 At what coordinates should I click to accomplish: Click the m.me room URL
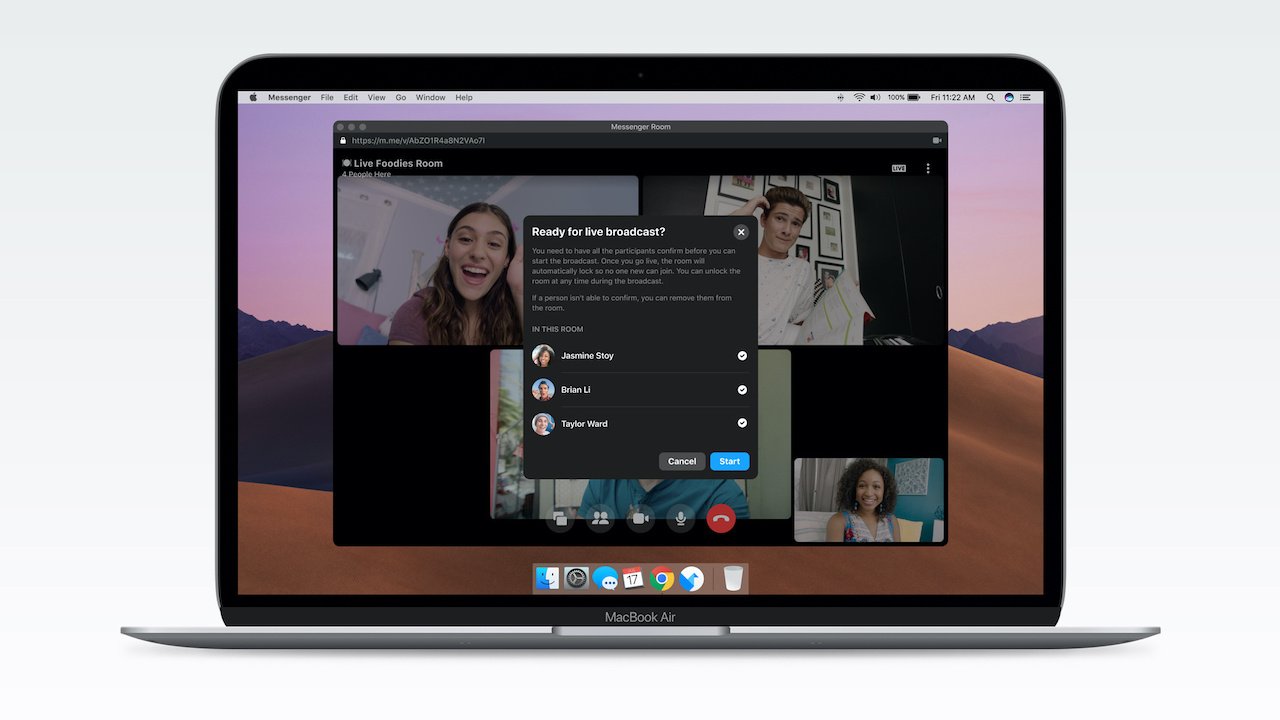pyautogui.click(x=419, y=141)
